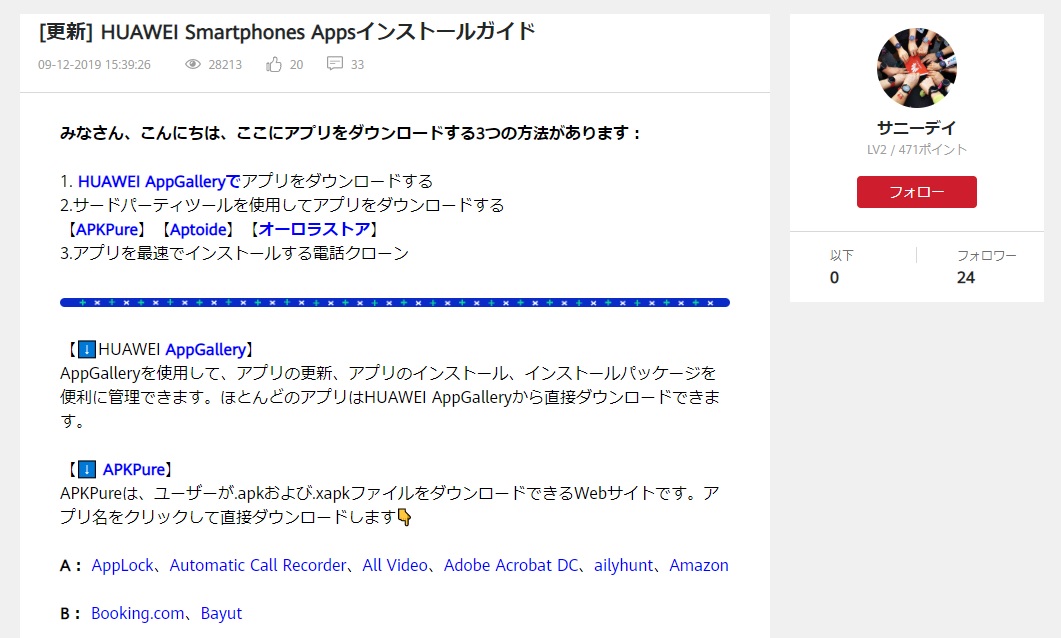Click the フォロワー count 24
Image resolution: width=1061 pixels, height=638 pixels.
pyautogui.click(x=966, y=277)
